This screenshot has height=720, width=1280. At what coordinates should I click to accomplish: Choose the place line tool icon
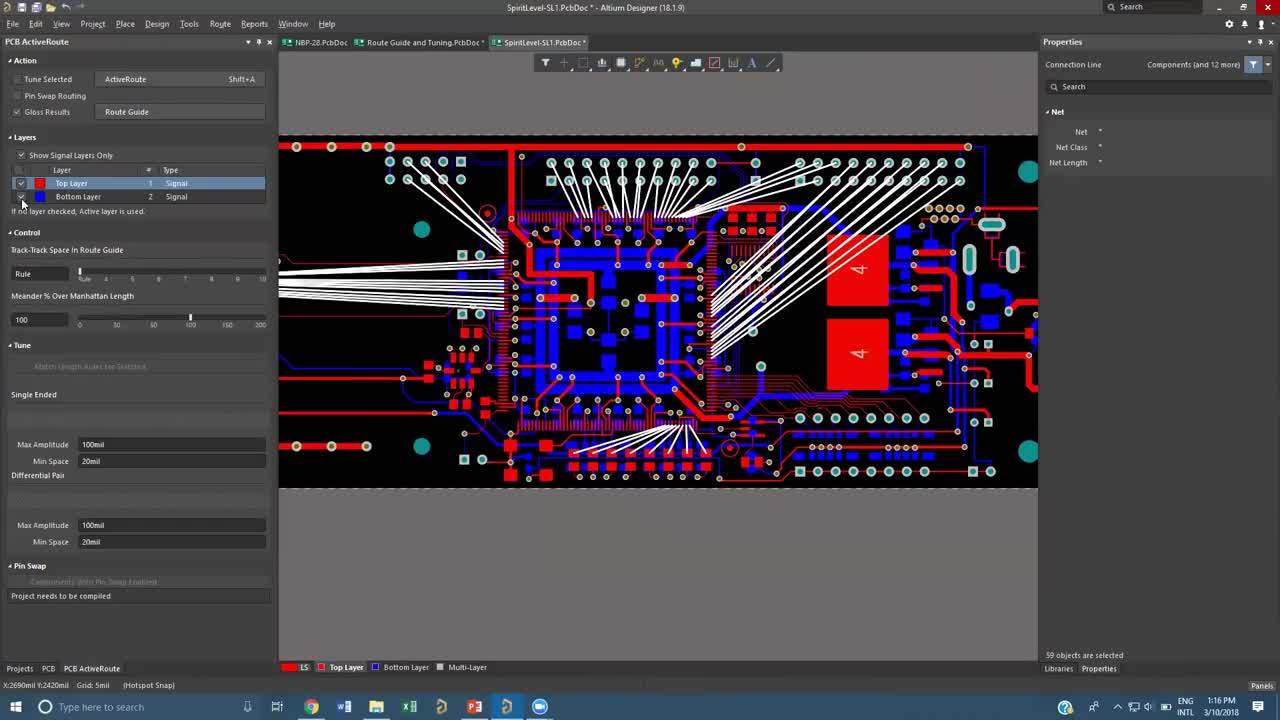point(771,63)
